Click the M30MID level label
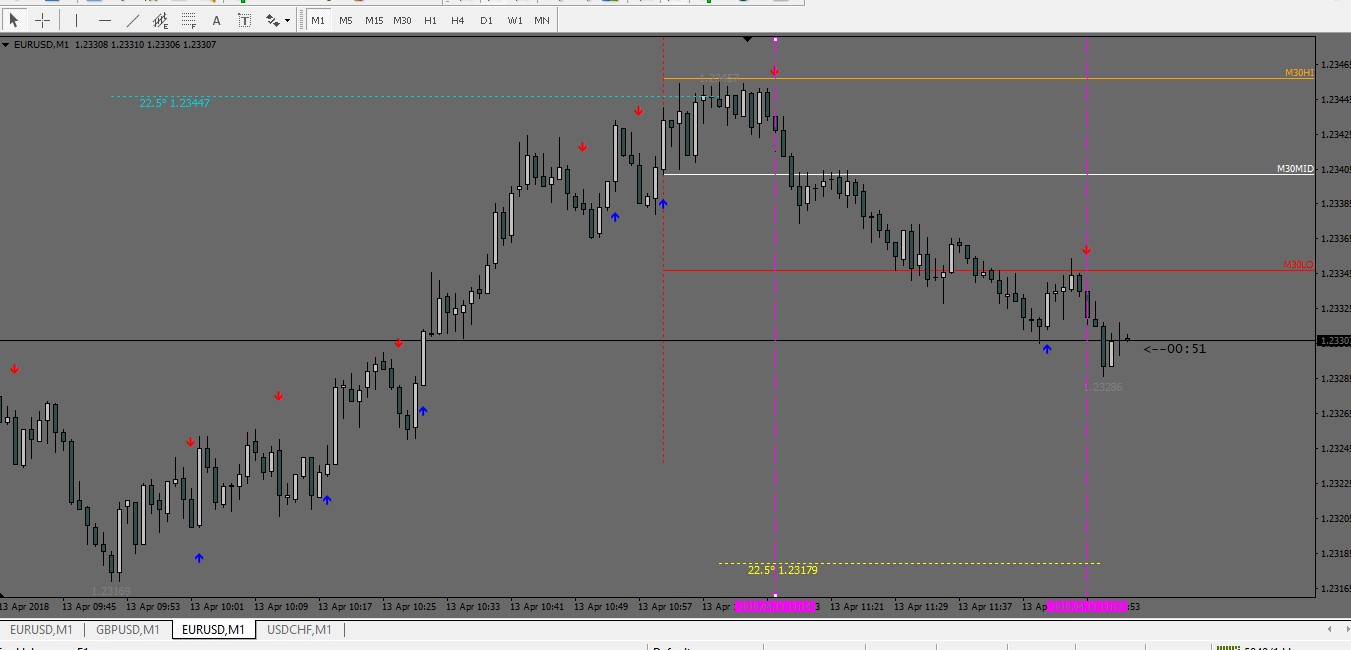Viewport: 1351px width, 650px height. (x=1295, y=169)
